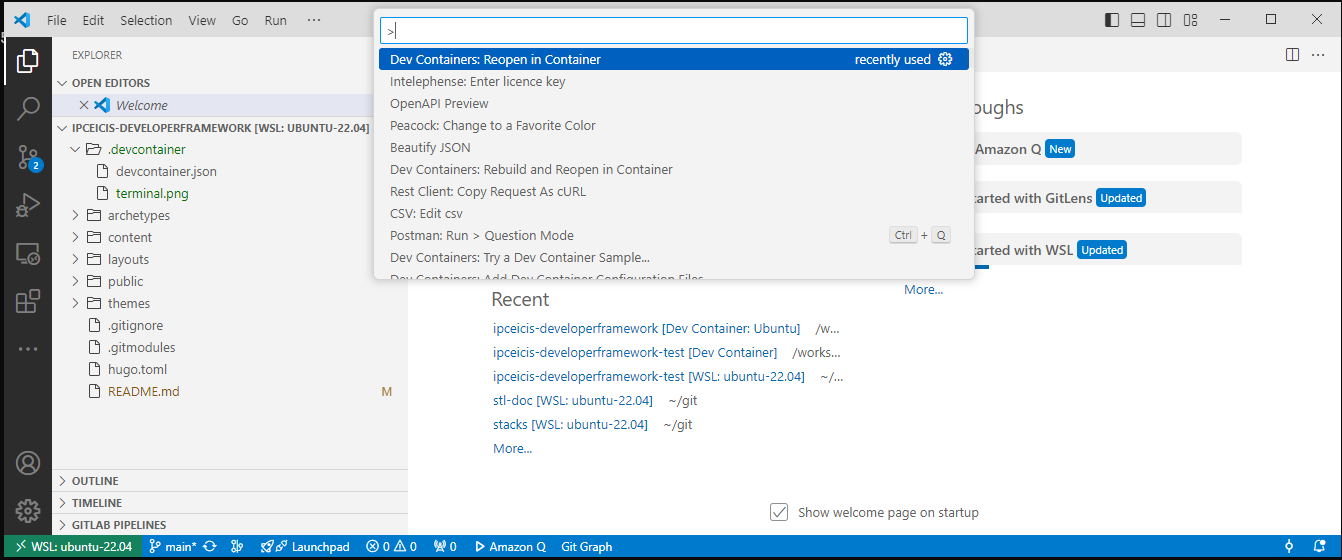Toggle the Primary Side Bar layout button
Image resolution: width=1342 pixels, height=560 pixels.
1112,20
